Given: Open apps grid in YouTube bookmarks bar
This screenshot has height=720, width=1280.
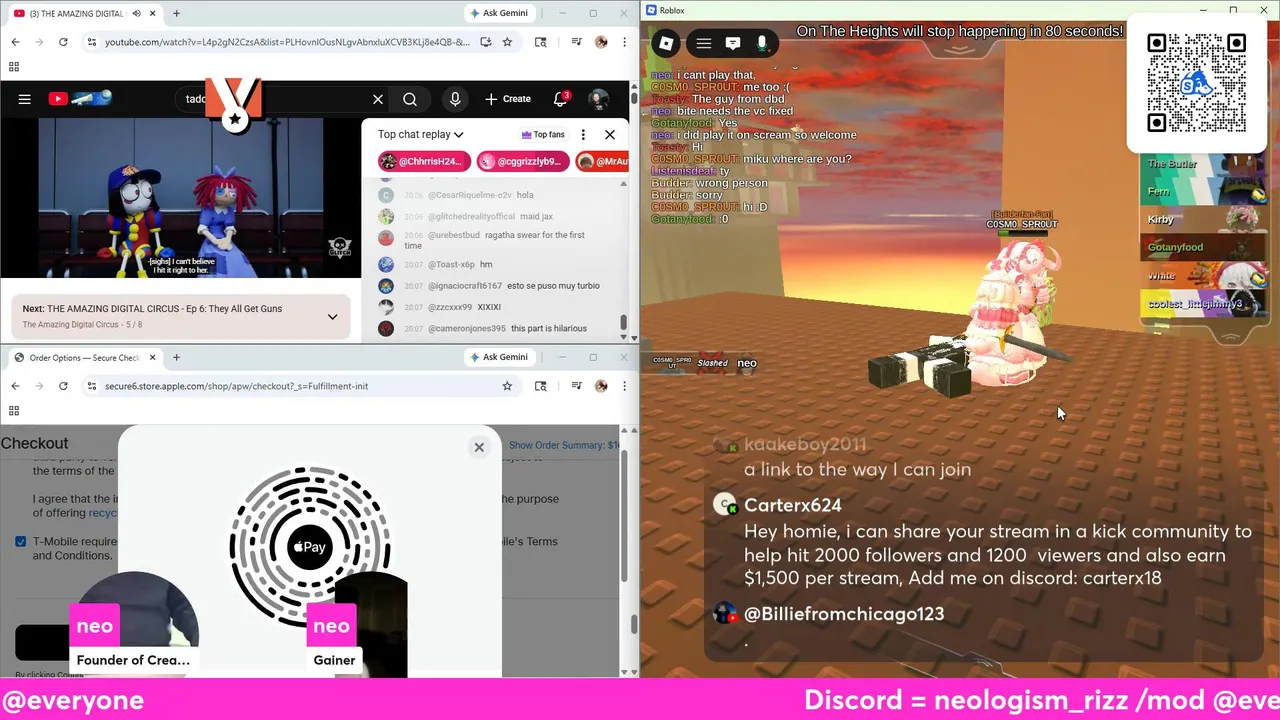Looking at the screenshot, I should (14, 67).
